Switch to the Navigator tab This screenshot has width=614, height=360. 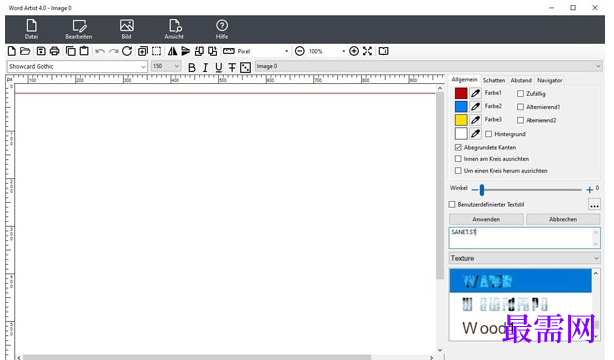pyautogui.click(x=549, y=80)
